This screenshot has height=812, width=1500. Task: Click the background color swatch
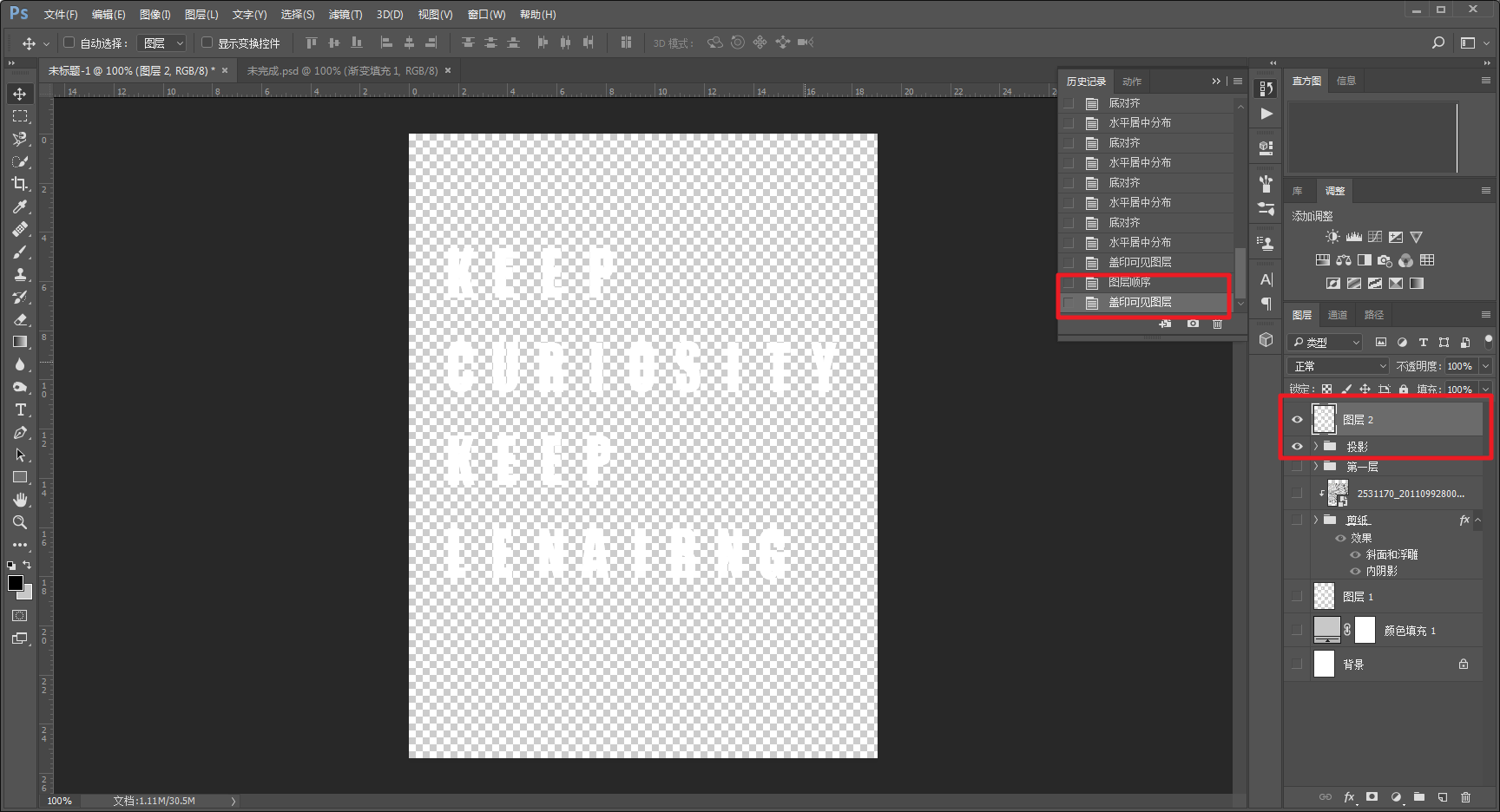(28, 593)
